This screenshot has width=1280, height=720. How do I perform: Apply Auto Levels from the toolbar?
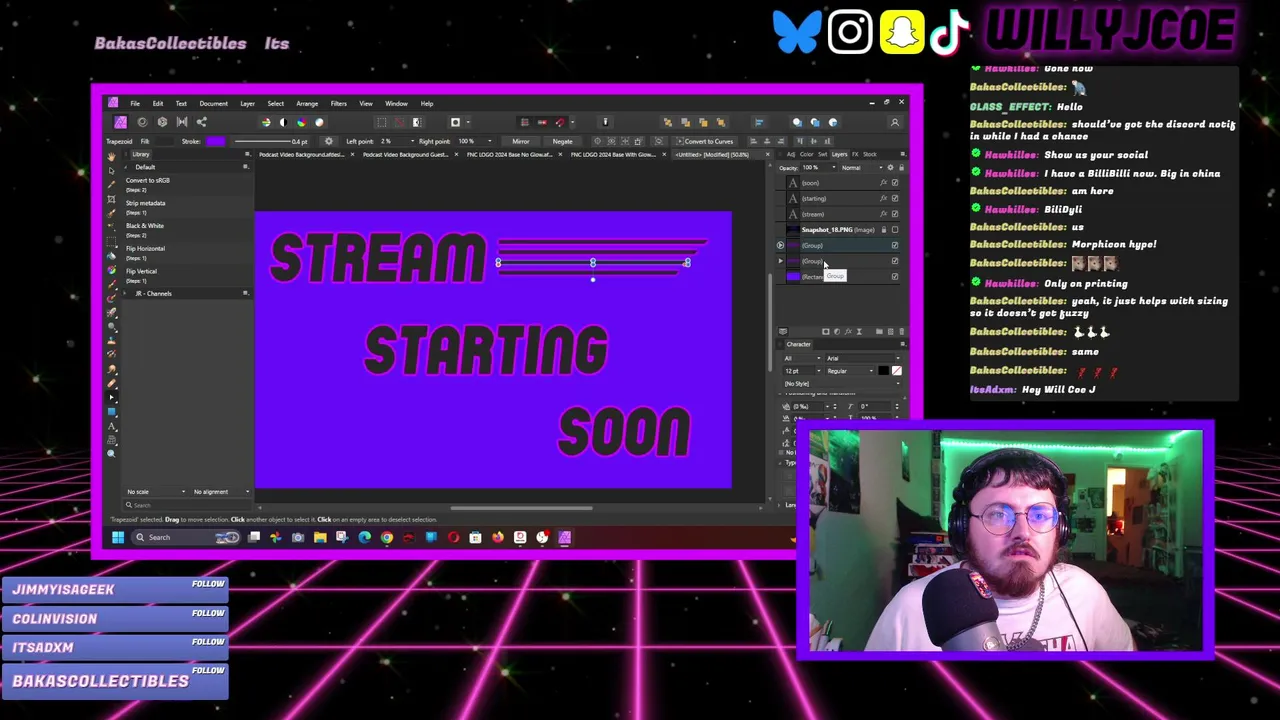coord(266,122)
